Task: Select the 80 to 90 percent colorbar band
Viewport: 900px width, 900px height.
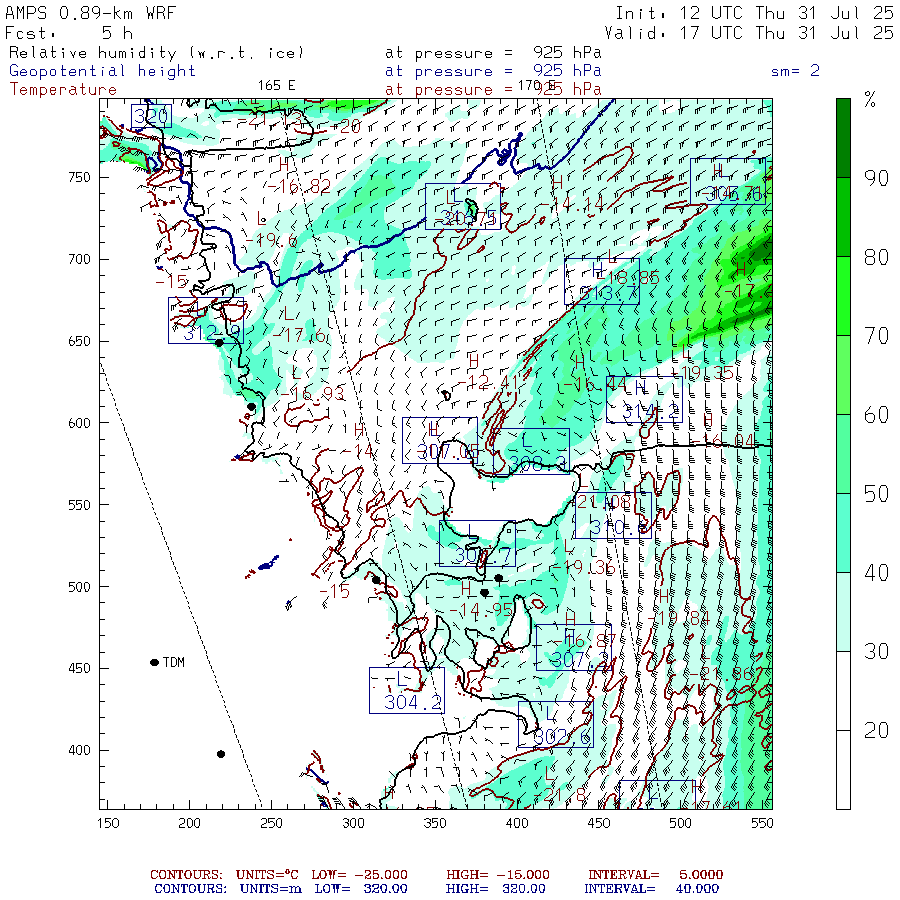Action: point(843,217)
